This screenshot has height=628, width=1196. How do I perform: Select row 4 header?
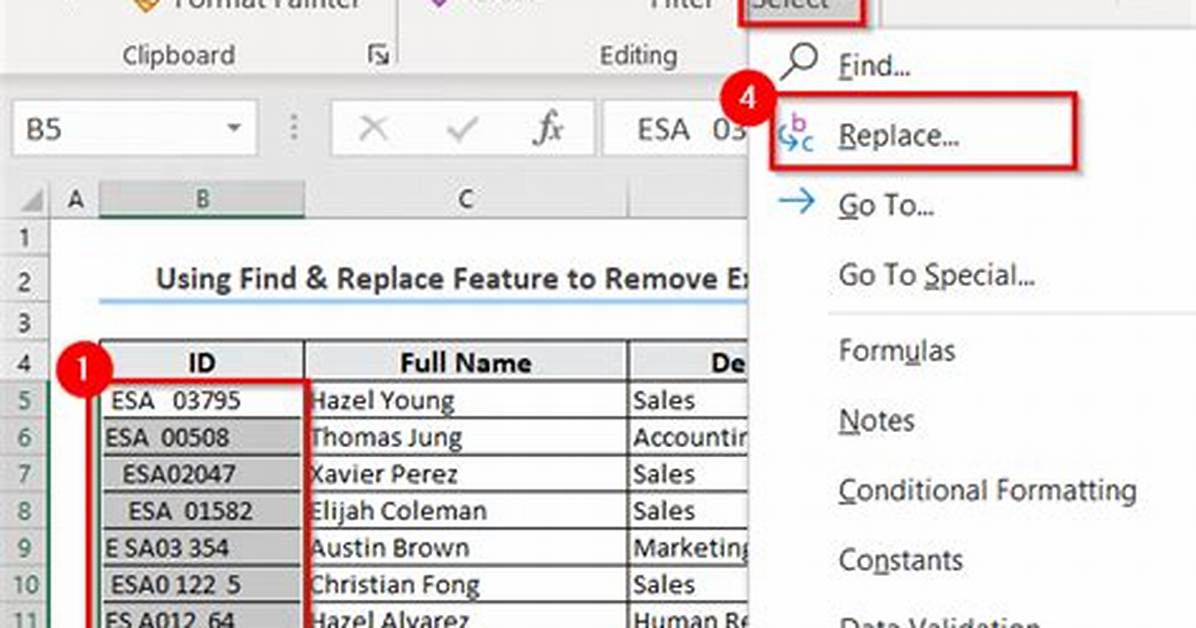click(x=24, y=362)
